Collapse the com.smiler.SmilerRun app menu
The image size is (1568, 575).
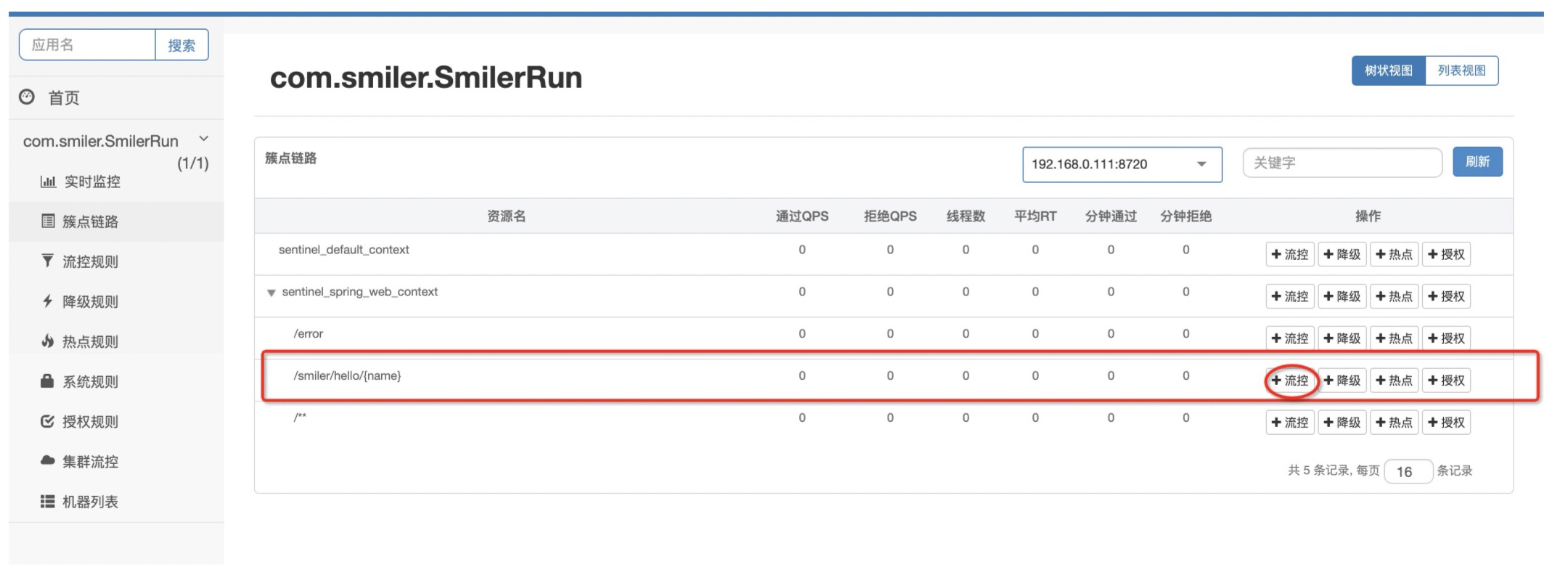203,139
